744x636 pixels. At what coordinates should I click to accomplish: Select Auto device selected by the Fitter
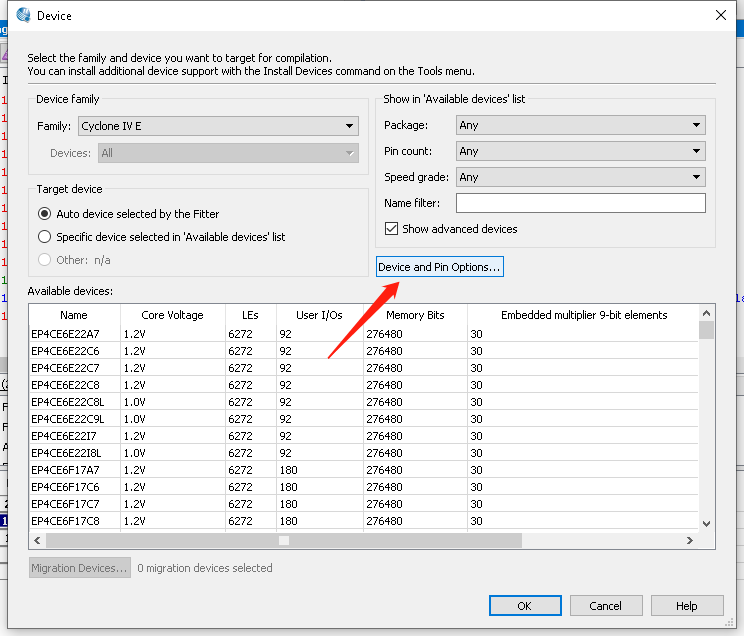pos(45,214)
